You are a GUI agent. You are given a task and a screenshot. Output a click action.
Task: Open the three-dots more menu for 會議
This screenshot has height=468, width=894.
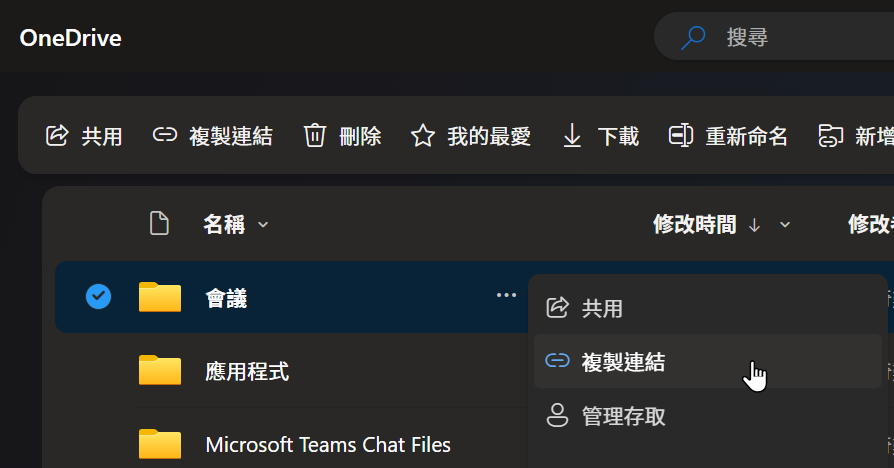point(506,295)
